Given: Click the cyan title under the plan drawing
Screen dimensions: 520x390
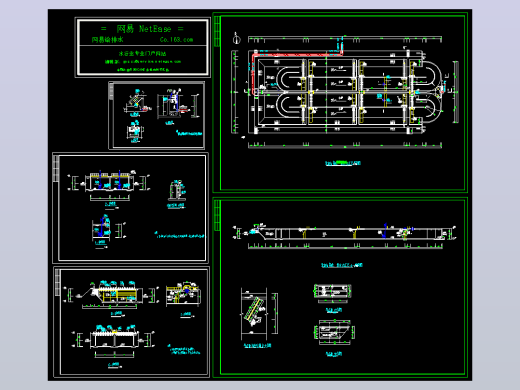Looking at the screenshot, I should pos(343,163).
